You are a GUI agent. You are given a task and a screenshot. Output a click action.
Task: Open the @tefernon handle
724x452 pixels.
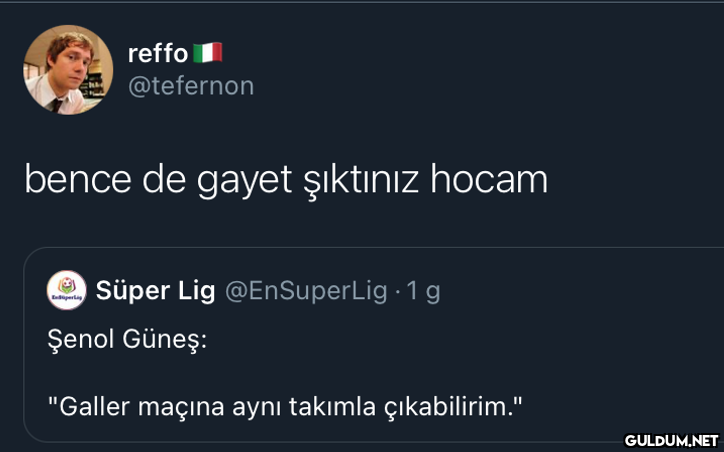point(191,86)
